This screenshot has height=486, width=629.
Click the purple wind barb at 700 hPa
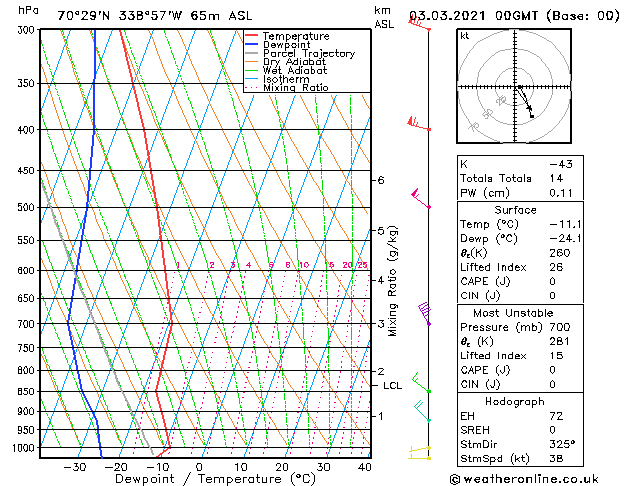pyautogui.click(x=424, y=314)
